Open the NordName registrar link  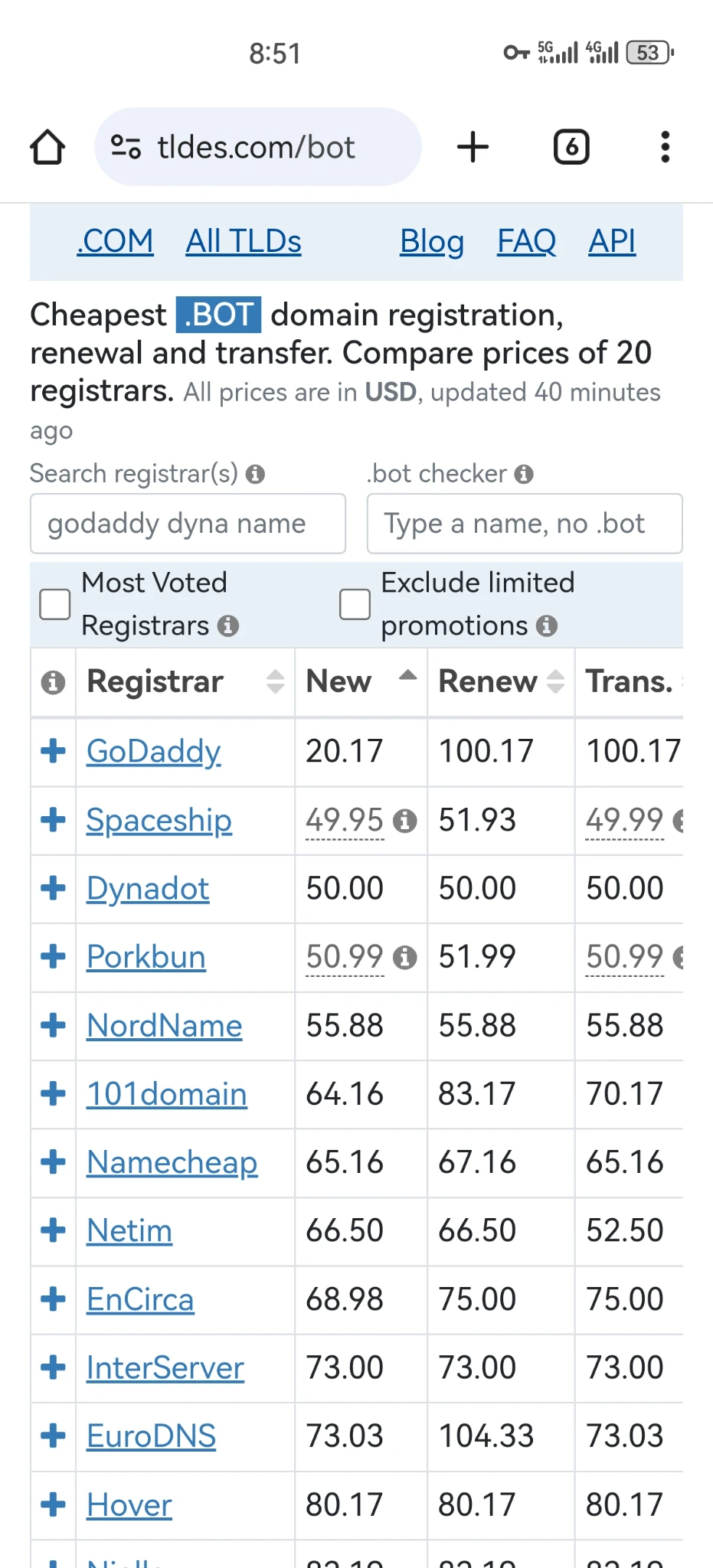click(164, 1026)
